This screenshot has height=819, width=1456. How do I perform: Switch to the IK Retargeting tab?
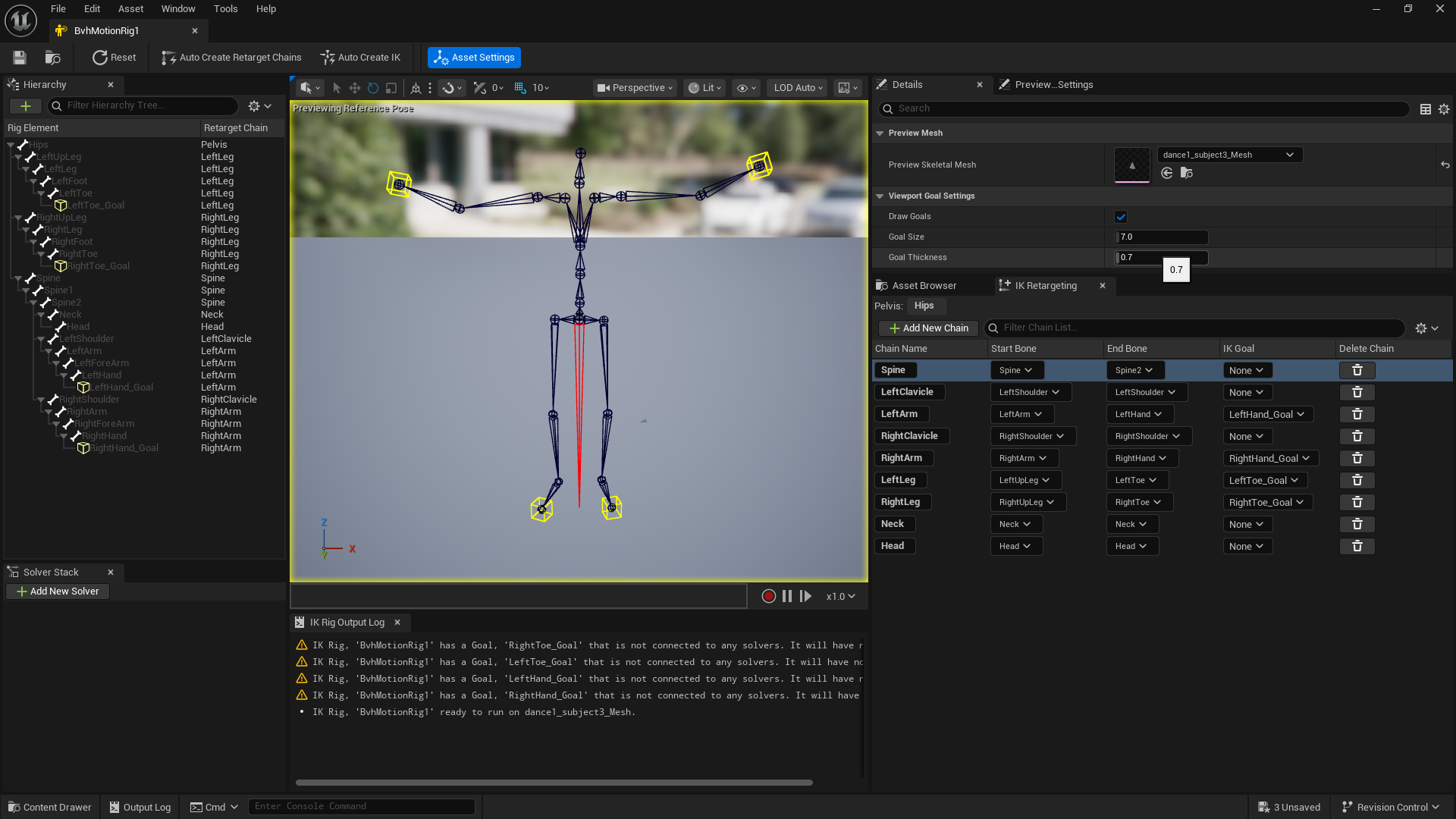(1046, 285)
